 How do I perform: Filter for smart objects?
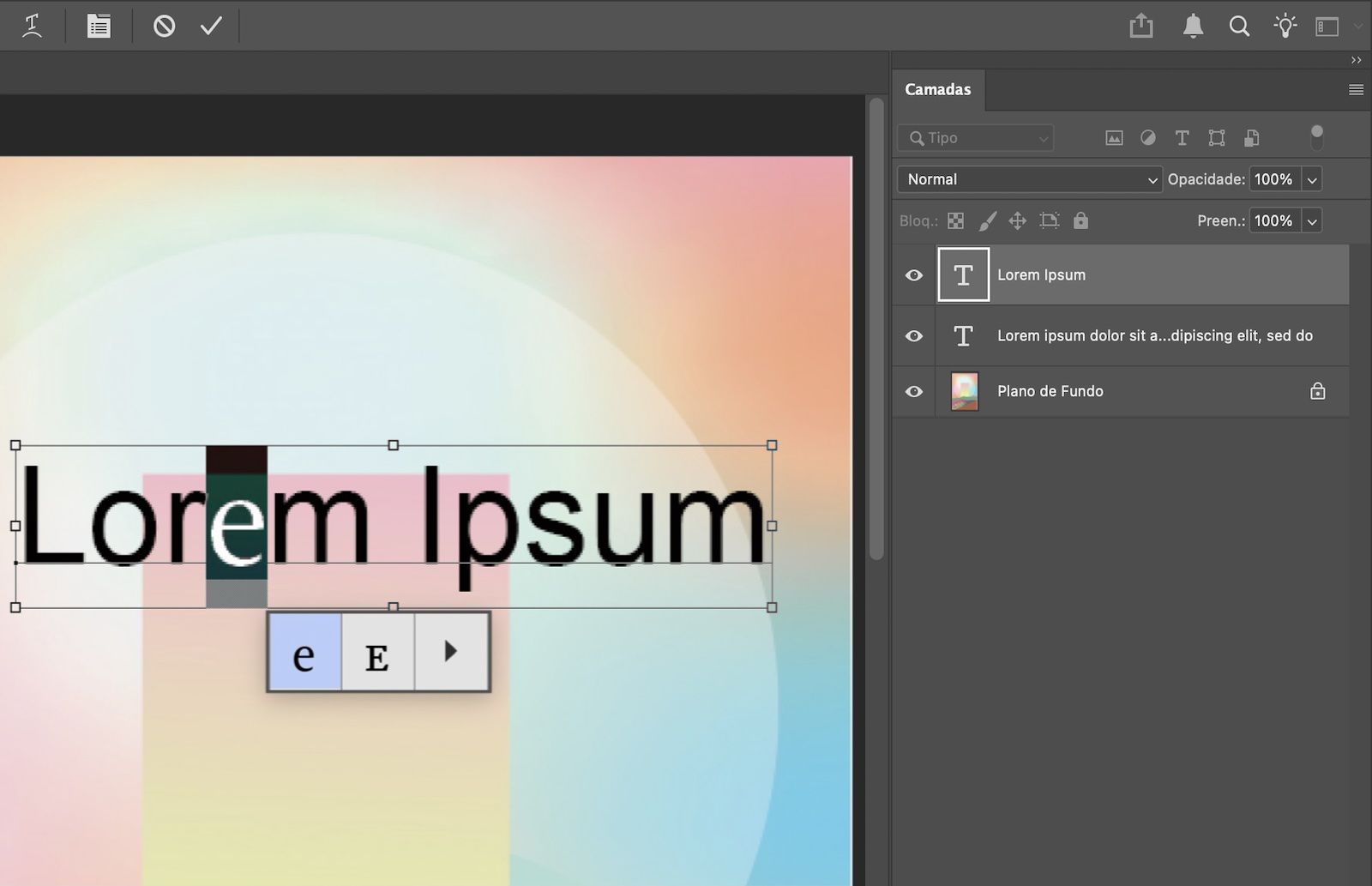coord(1252,137)
